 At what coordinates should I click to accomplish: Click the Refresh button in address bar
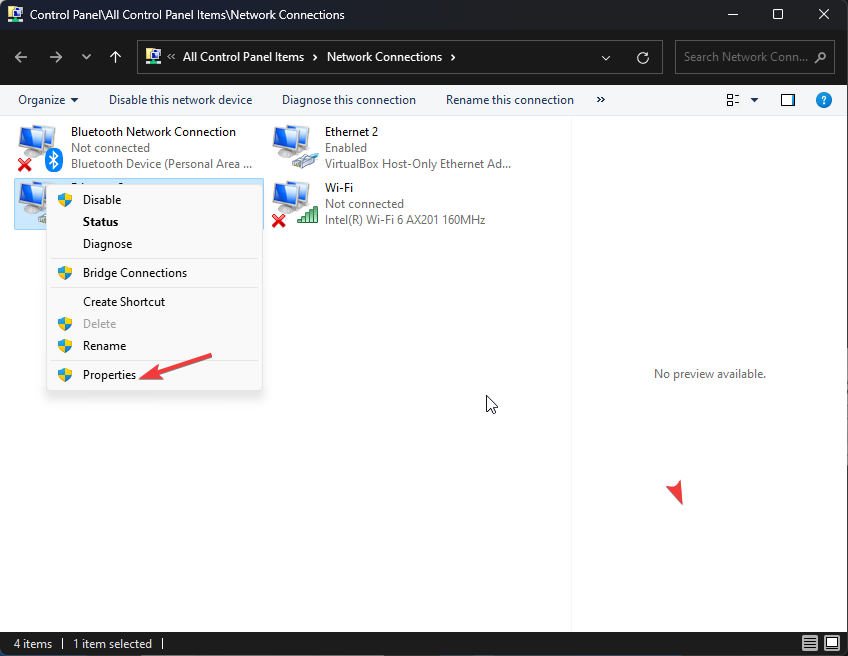(x=643, y=57)
